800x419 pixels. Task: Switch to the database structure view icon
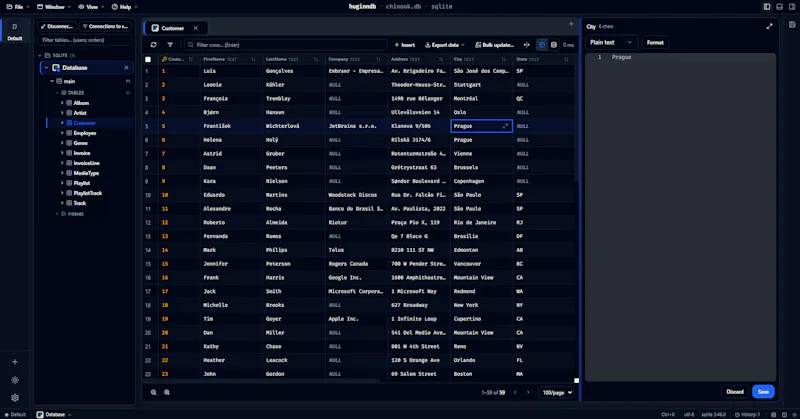point(554,45)
